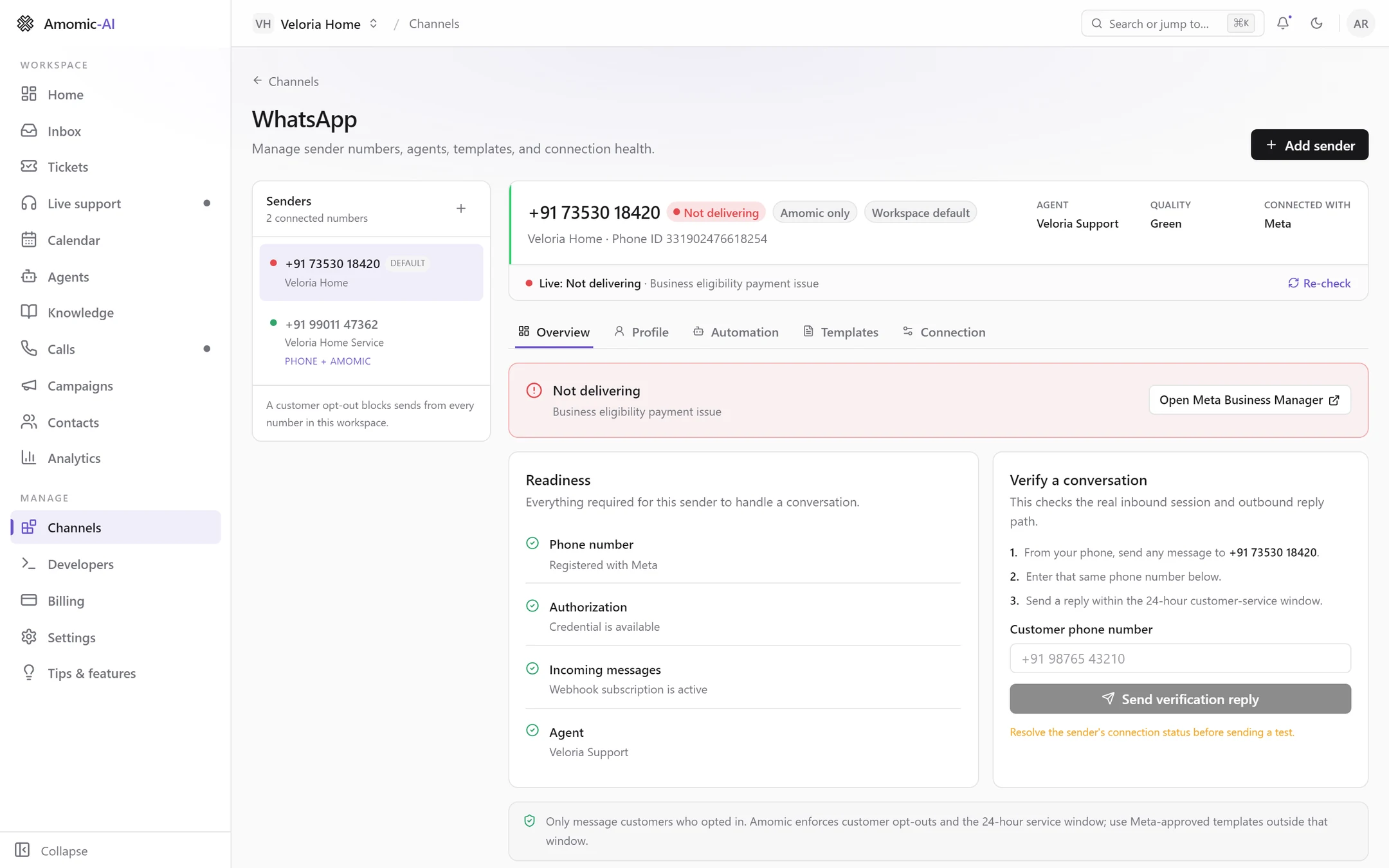Viewport: 1389px width, 868px height.
Task: Click the Add sender button
Action: click(1309, 145)
